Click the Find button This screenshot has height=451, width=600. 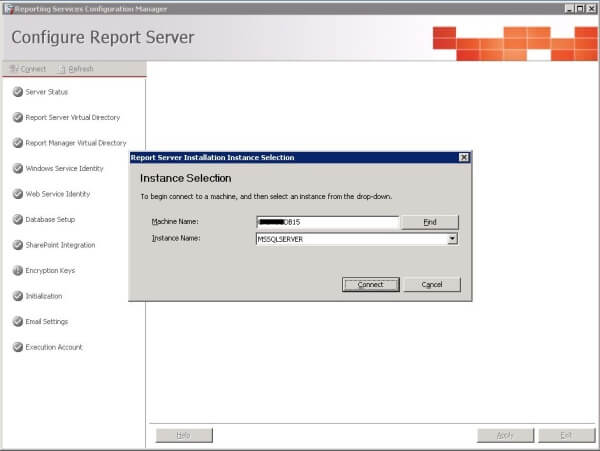point(430,222)
